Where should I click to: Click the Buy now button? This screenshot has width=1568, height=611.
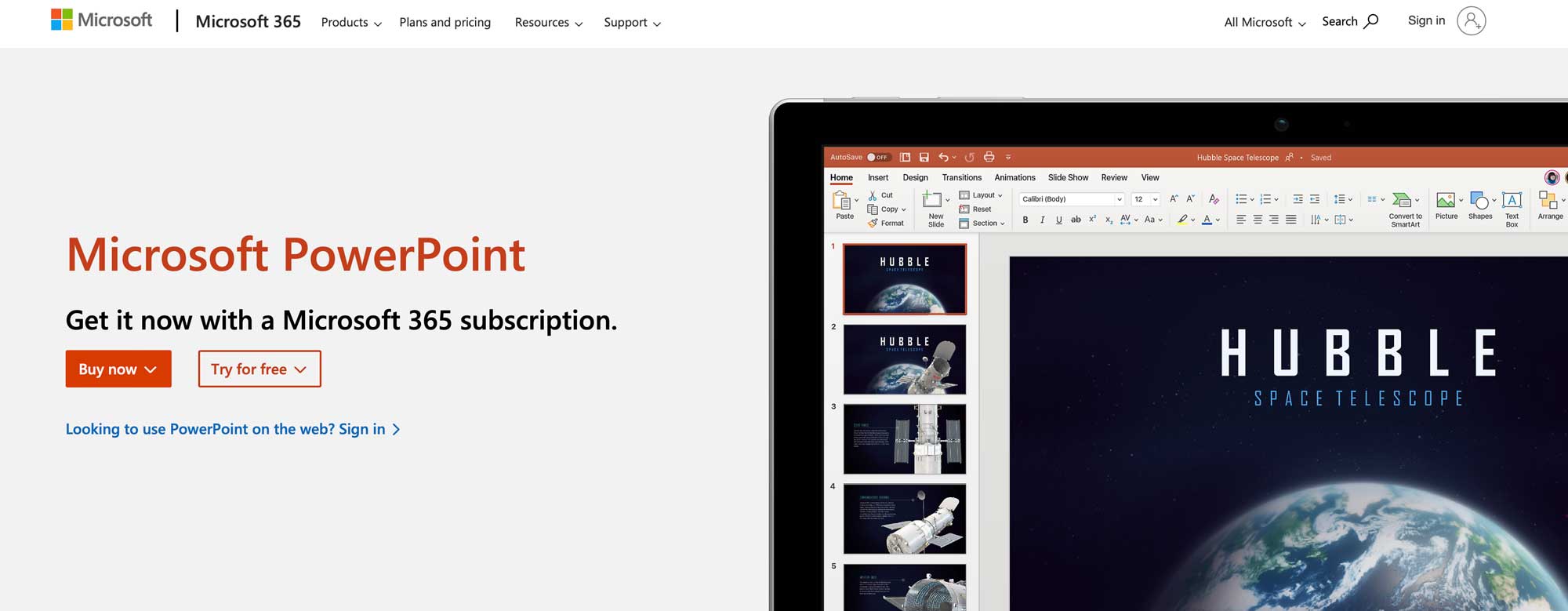[x=118, y=369]
